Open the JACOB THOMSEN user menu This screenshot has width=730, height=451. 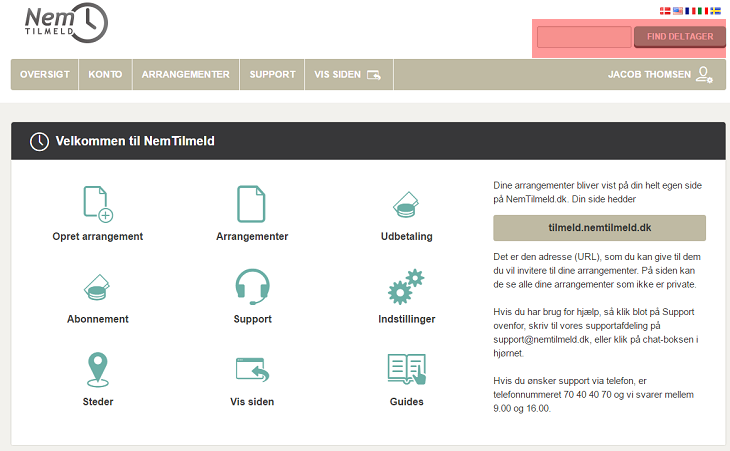point(660,74)
